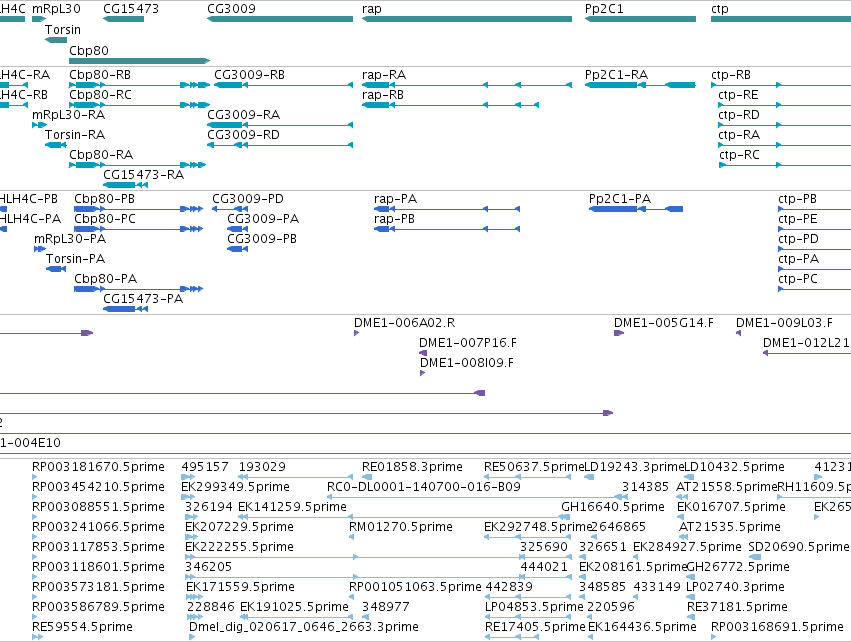Select transcript ctp-RE

pos(738,95)
